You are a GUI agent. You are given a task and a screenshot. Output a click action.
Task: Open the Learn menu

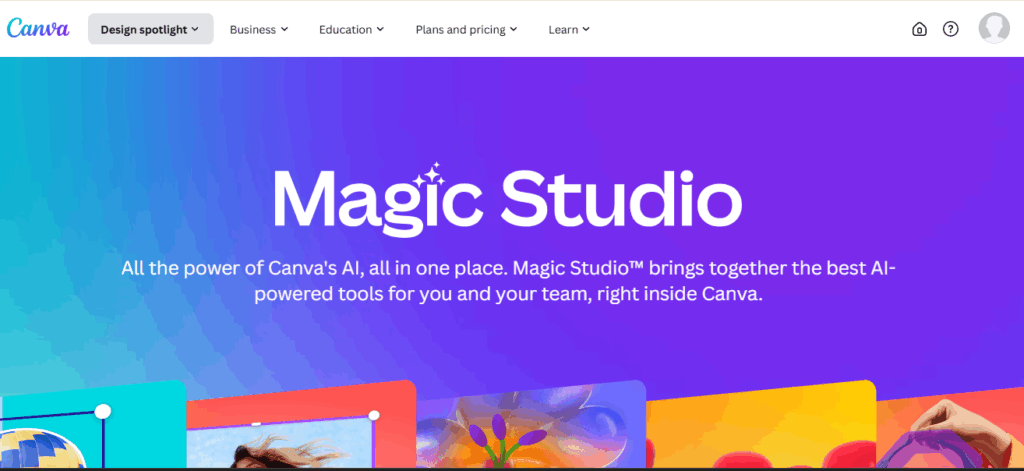(569, 29)
